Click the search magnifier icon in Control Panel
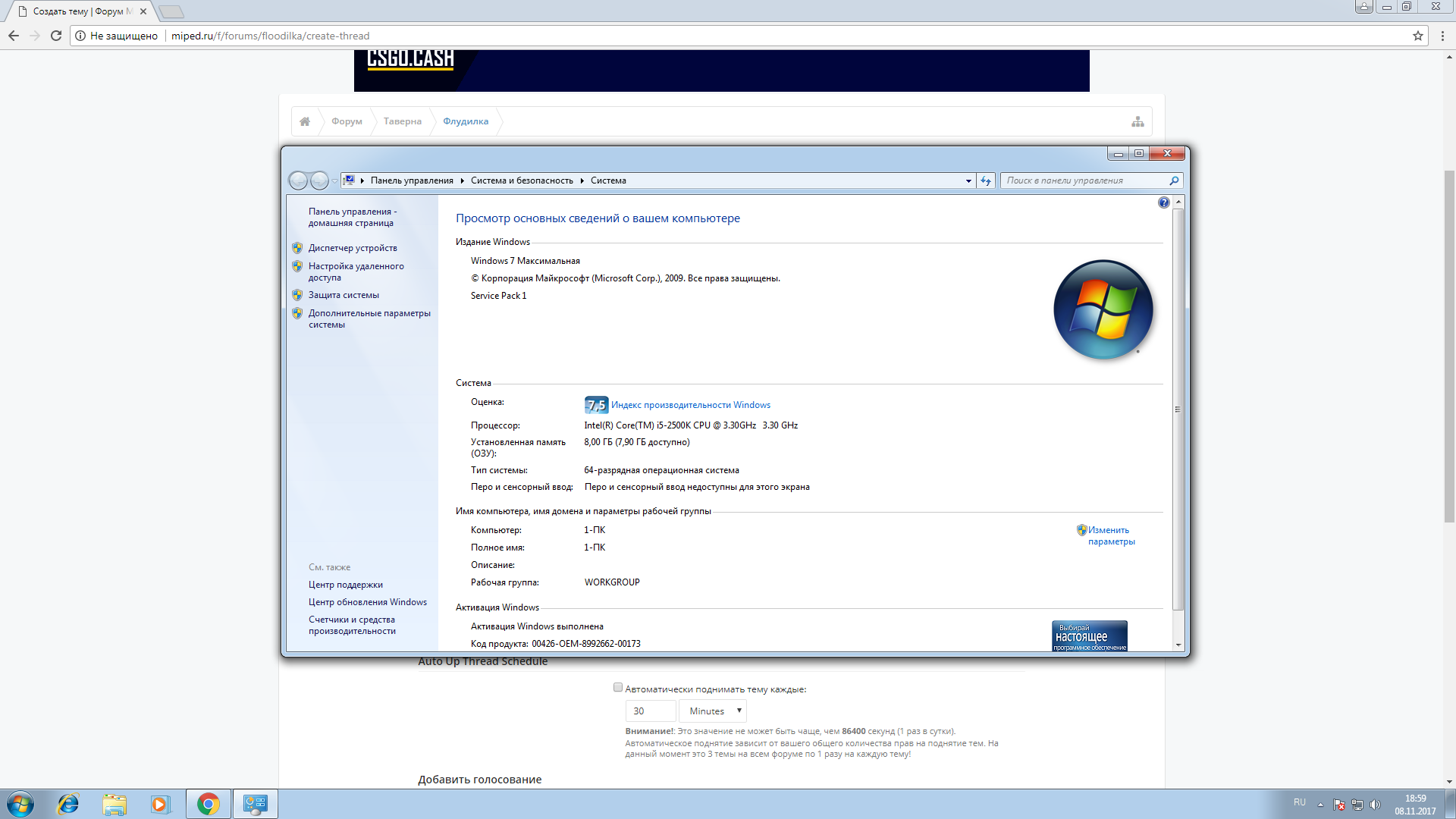Image resolution: width=1456 pixels, height=819 pixels. point(1174,180)
